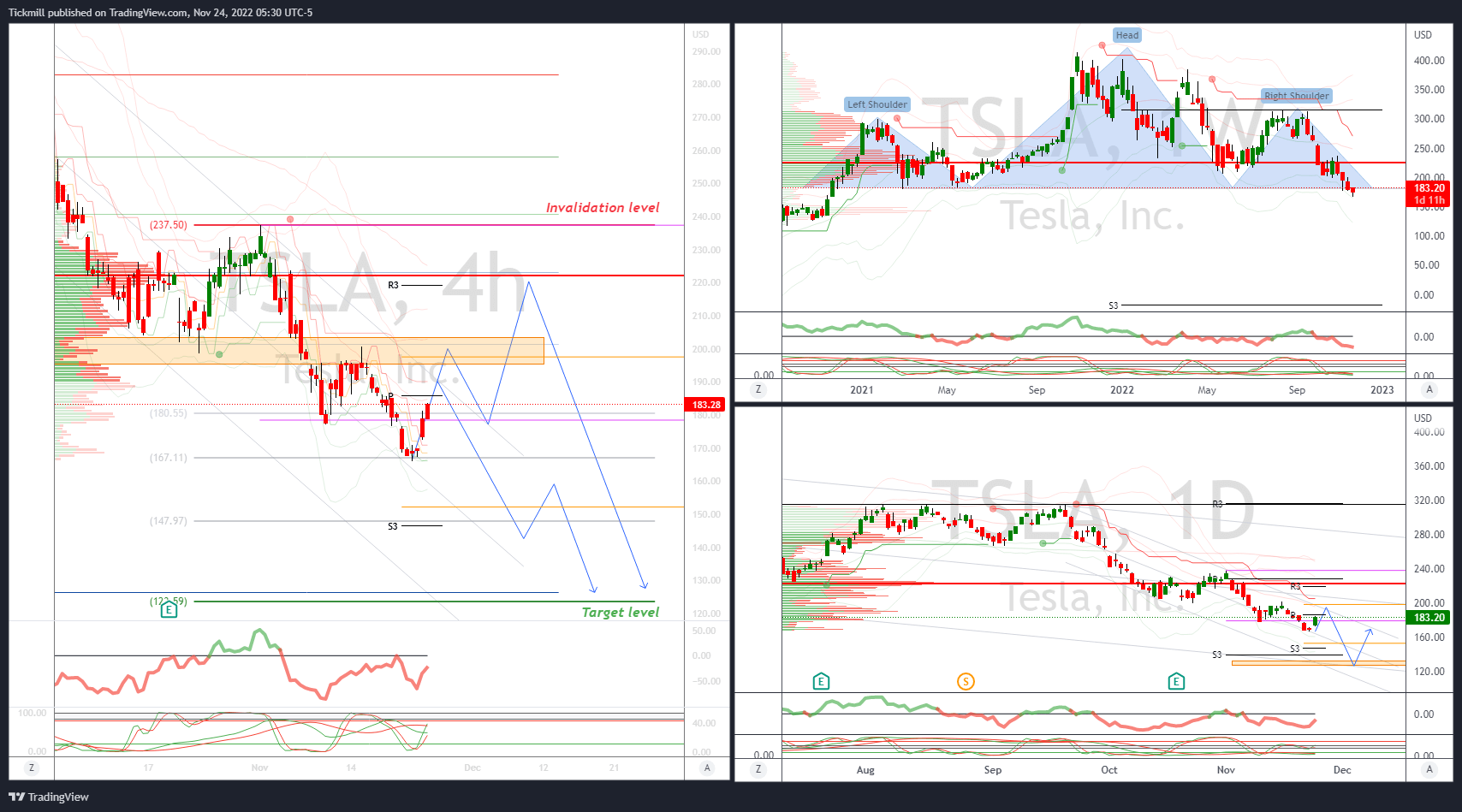Open the August earnings E marker, daily chart
1462x812 pixels.
[x=821, y=681]
